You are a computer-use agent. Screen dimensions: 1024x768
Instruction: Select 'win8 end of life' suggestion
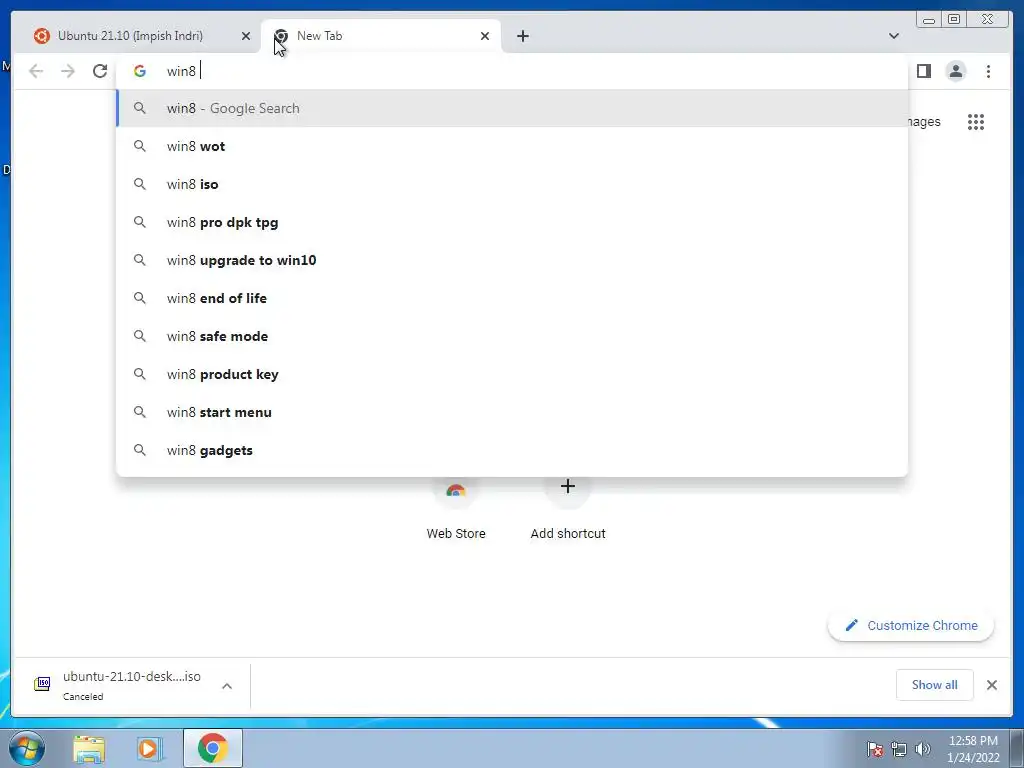tap(512, 298)
